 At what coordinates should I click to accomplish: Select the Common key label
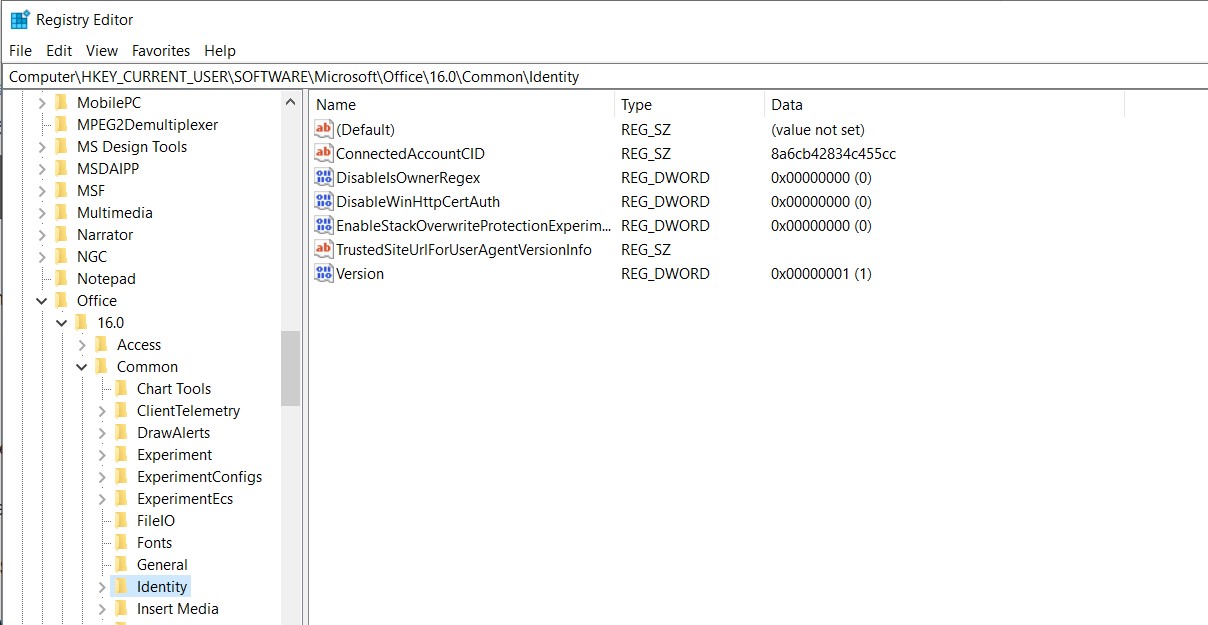pyautogui.click(x=147, y=366)
